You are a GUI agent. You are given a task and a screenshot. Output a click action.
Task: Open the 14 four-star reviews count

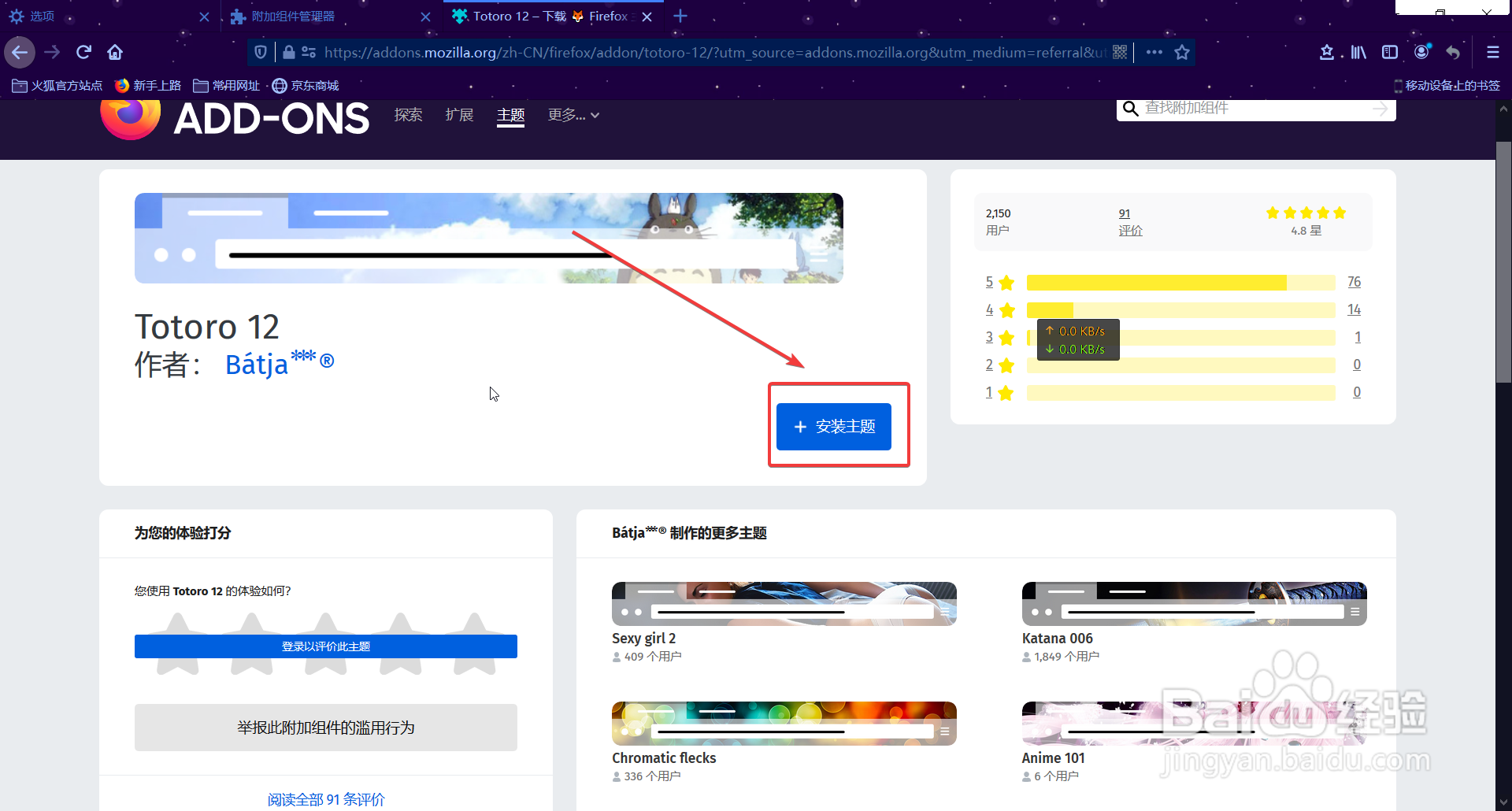click(x=1354, y=309)
